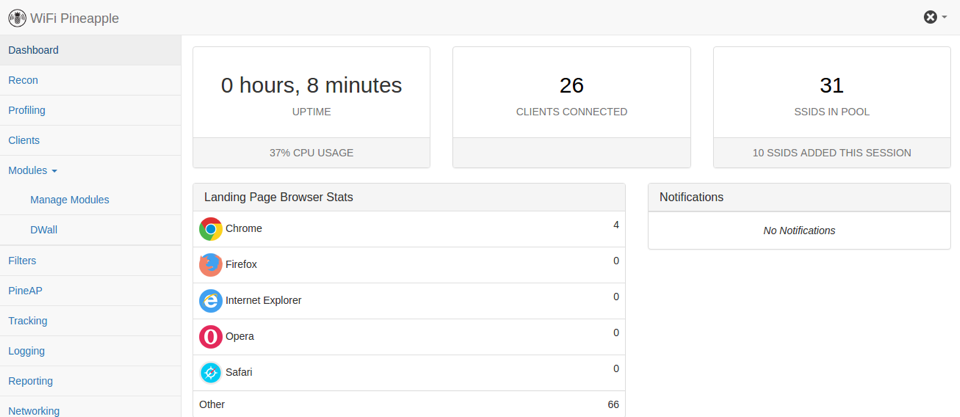Go to the Recon page
The image size is (960, 417).
(x=91, y=80)
